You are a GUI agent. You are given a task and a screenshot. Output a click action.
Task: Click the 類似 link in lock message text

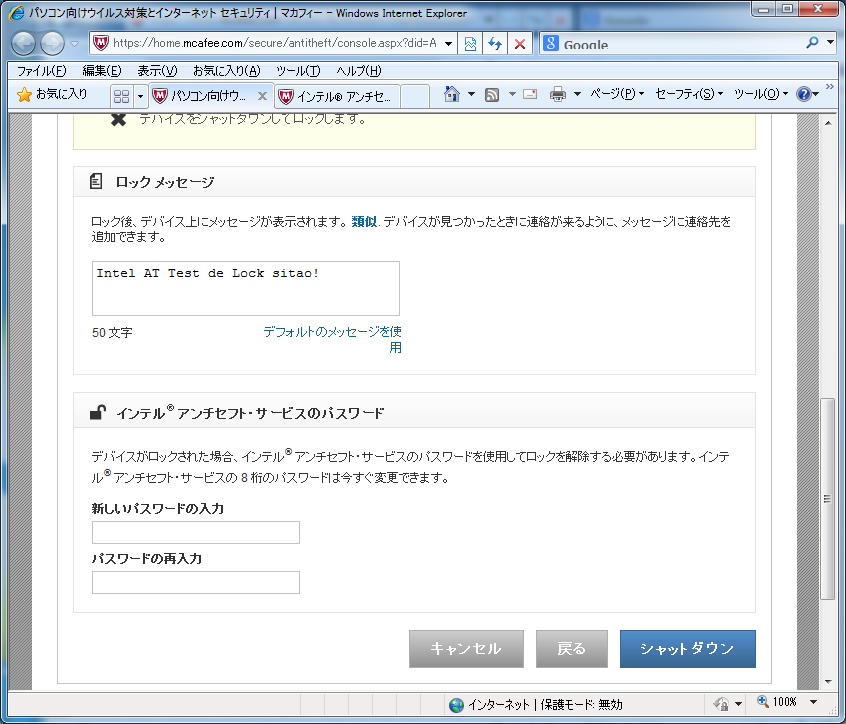[364, 221]
